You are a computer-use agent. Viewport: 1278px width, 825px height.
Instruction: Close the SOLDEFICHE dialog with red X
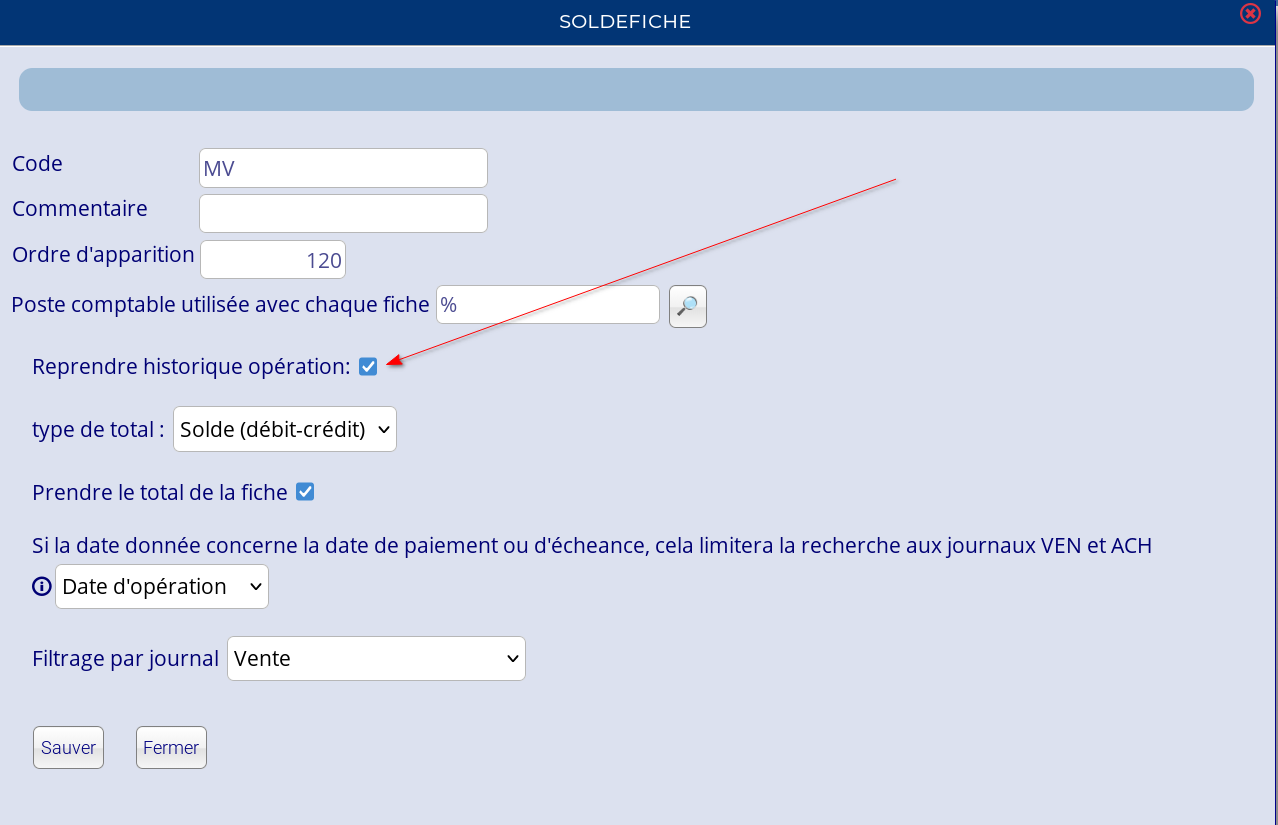1249,14
